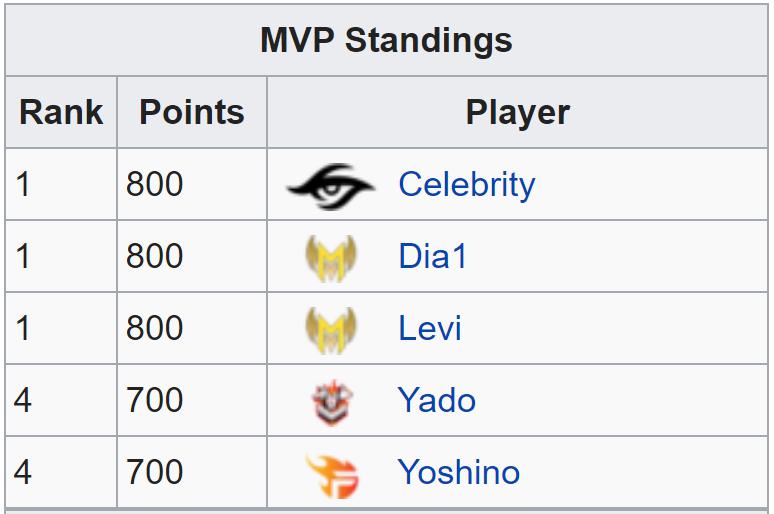Click the Player column header
Screen dimensions: 774x514
[517, 112]
